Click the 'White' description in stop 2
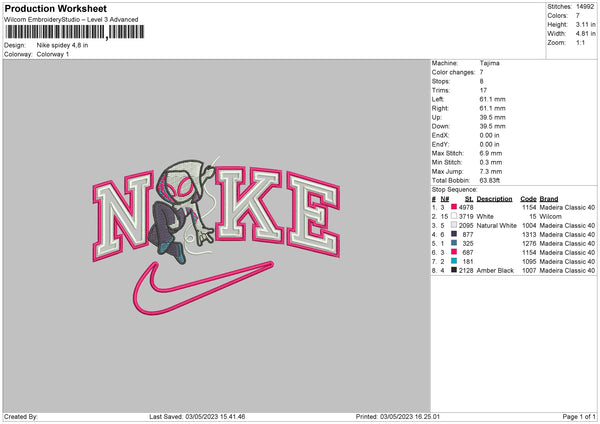Viewport: 600px width, 424px height. (x=485, y=217)
